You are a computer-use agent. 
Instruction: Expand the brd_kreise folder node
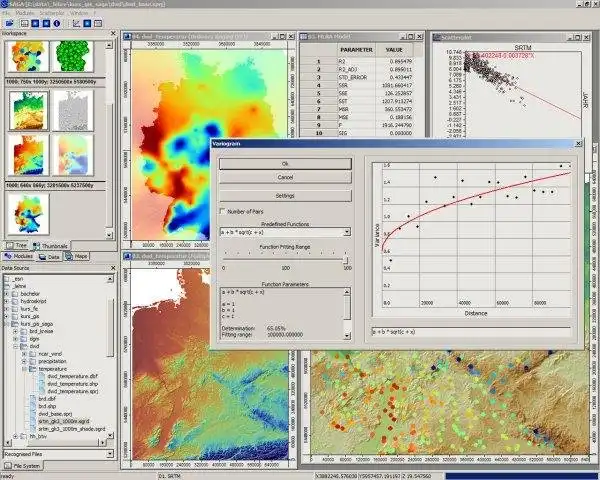(x=15, y=331)
